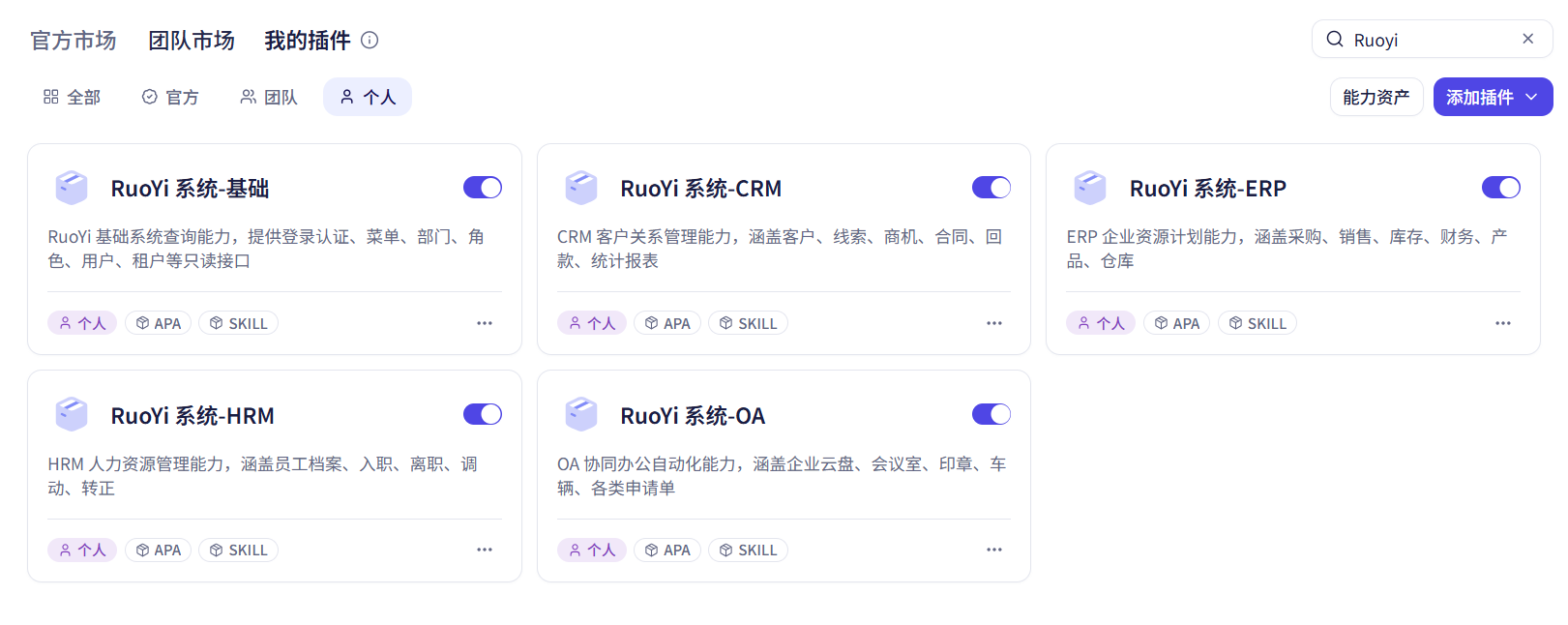Click the SKILL tag on RuoYi 系统-HRM
The width and height of the screenshot is (1568, 625).
point(238,550)
